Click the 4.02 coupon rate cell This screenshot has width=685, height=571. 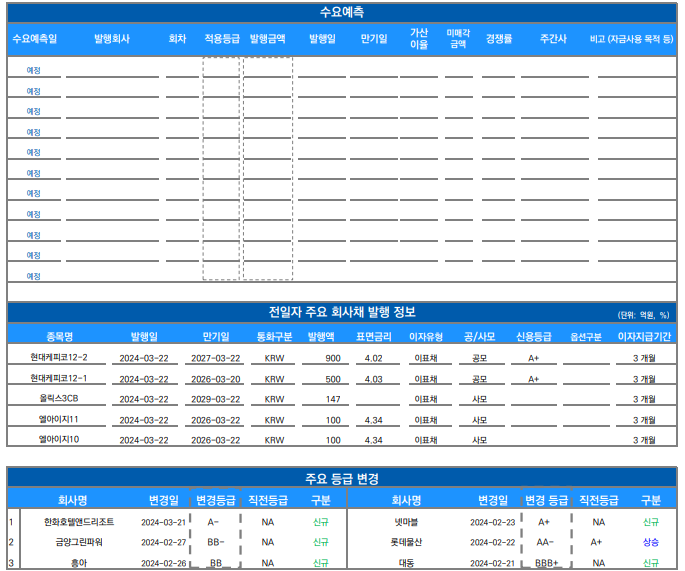click(374, 358)
